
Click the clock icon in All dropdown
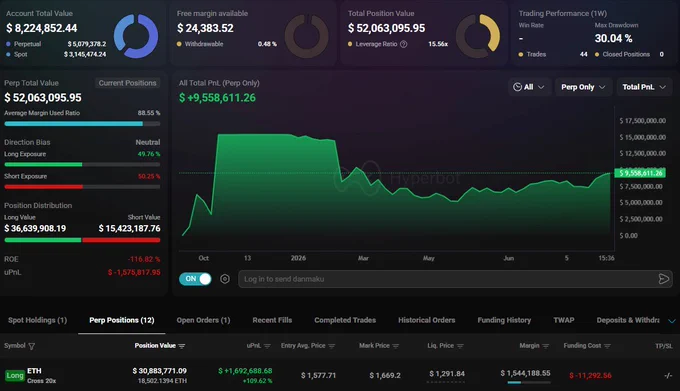pos(517,87)
